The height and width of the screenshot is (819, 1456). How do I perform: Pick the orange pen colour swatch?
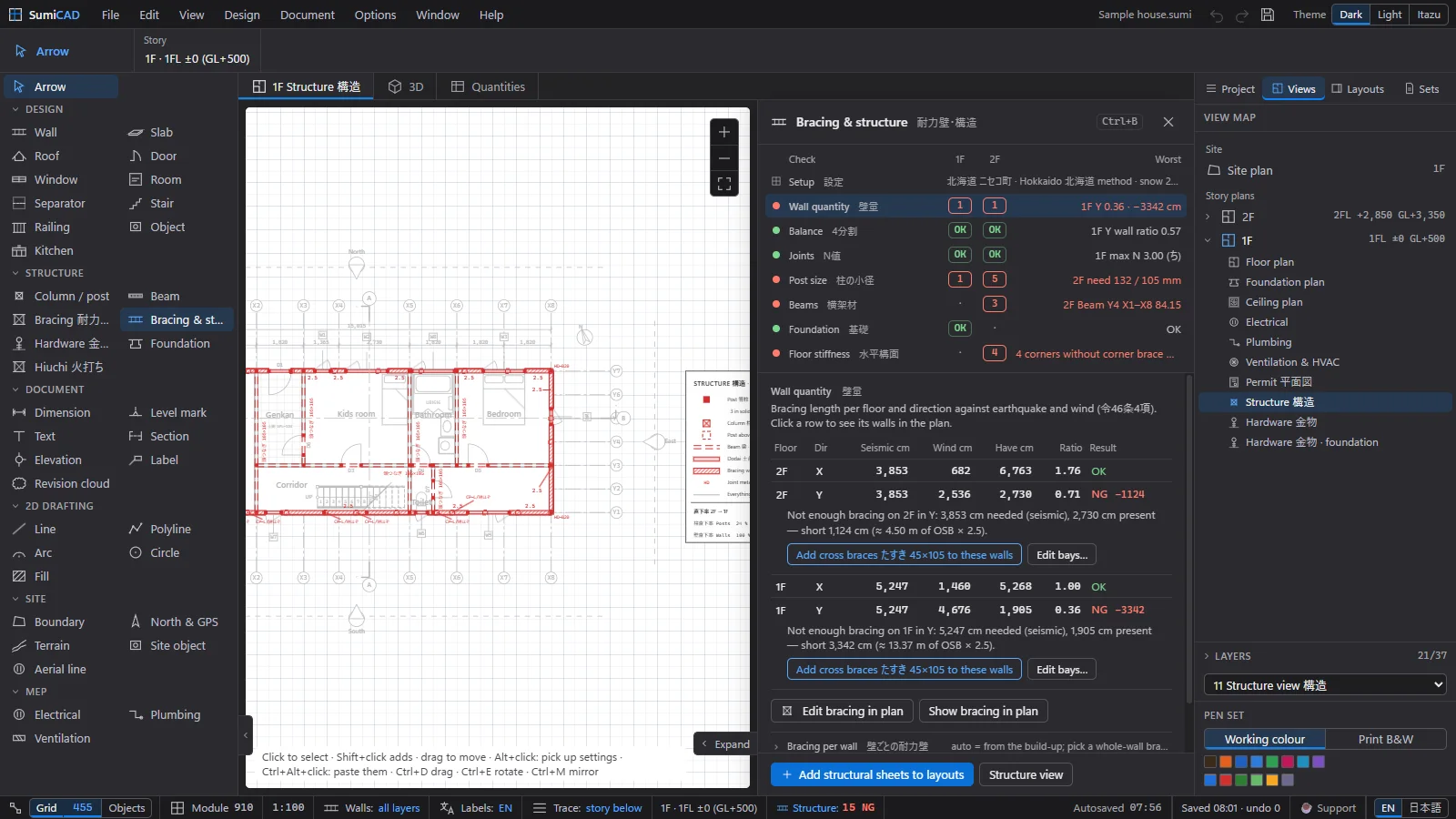[x=1226, y=762]
